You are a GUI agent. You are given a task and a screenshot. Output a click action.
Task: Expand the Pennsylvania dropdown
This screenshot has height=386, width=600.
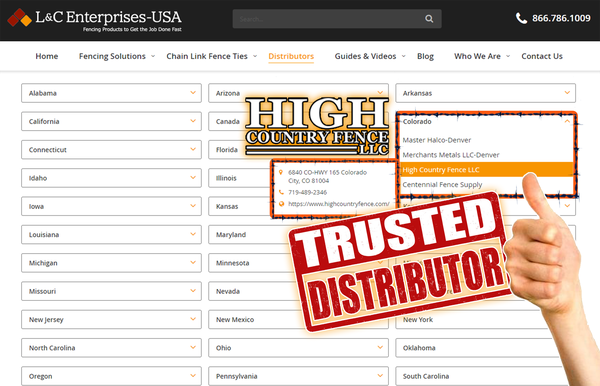298,376
